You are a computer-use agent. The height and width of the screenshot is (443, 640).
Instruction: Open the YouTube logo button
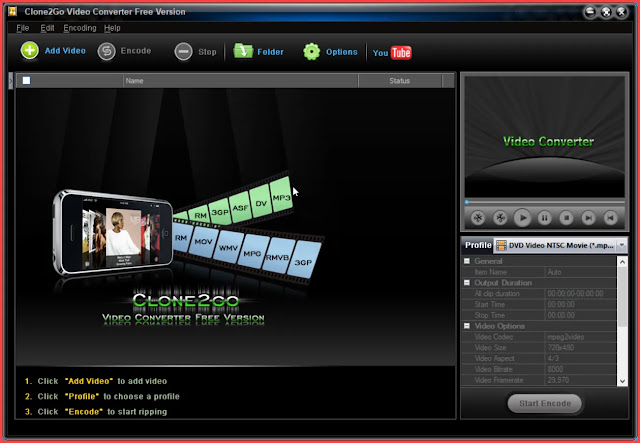point(392,53)
